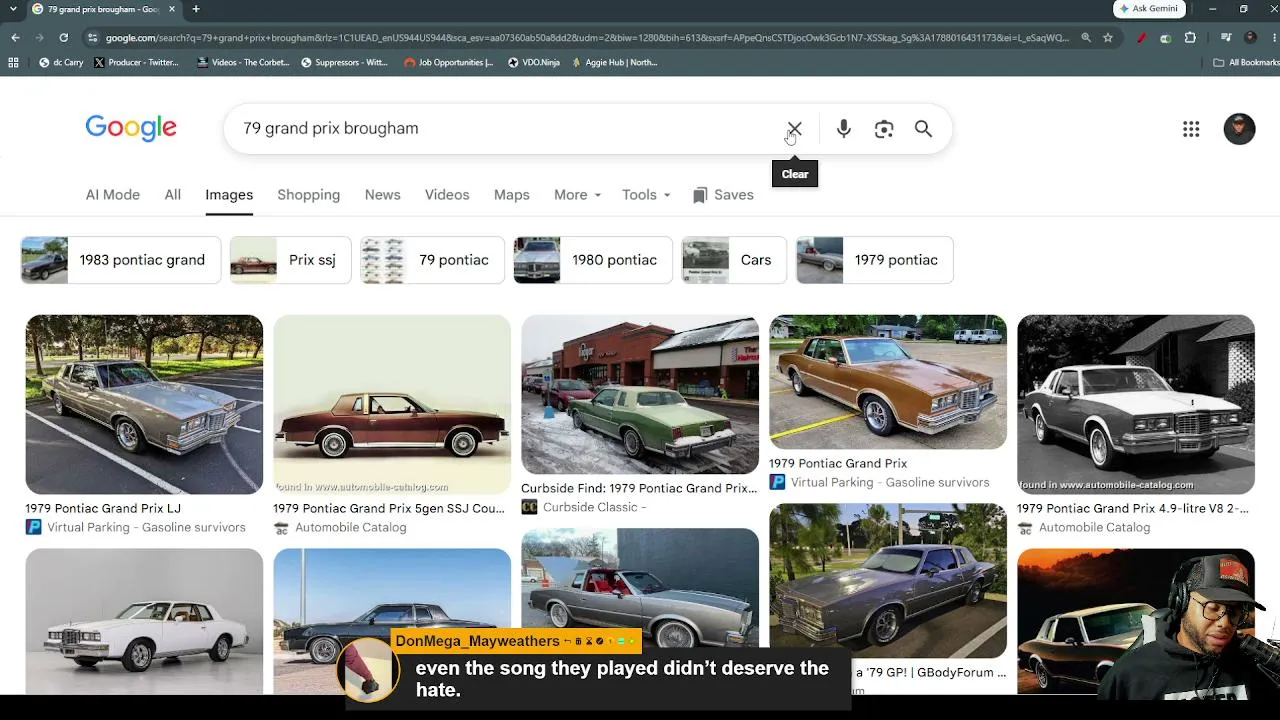
Task: Expand the Tools dropdown
Action: click(x=646, y=195)
